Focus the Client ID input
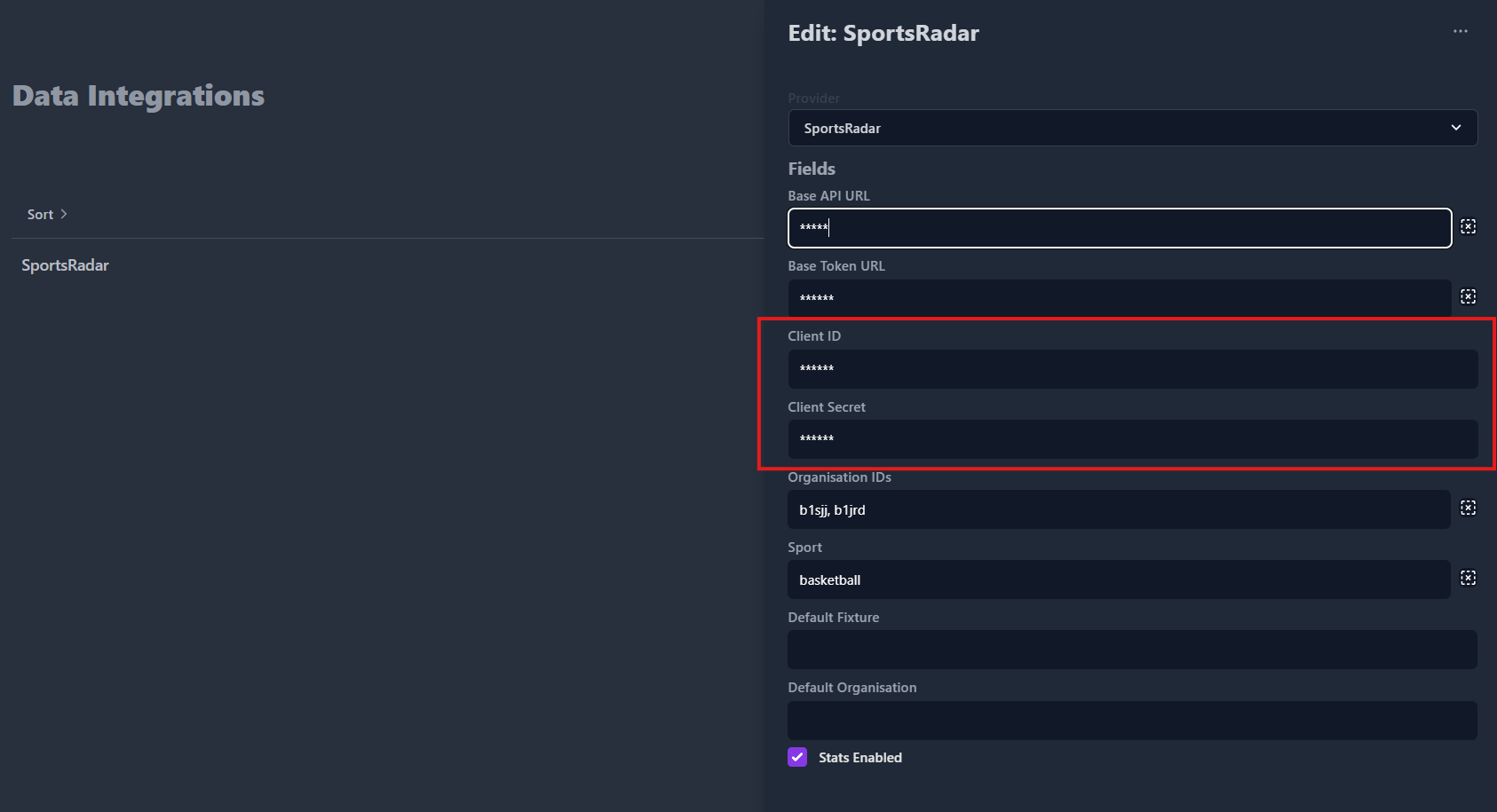 click(x=1133, y=368)
